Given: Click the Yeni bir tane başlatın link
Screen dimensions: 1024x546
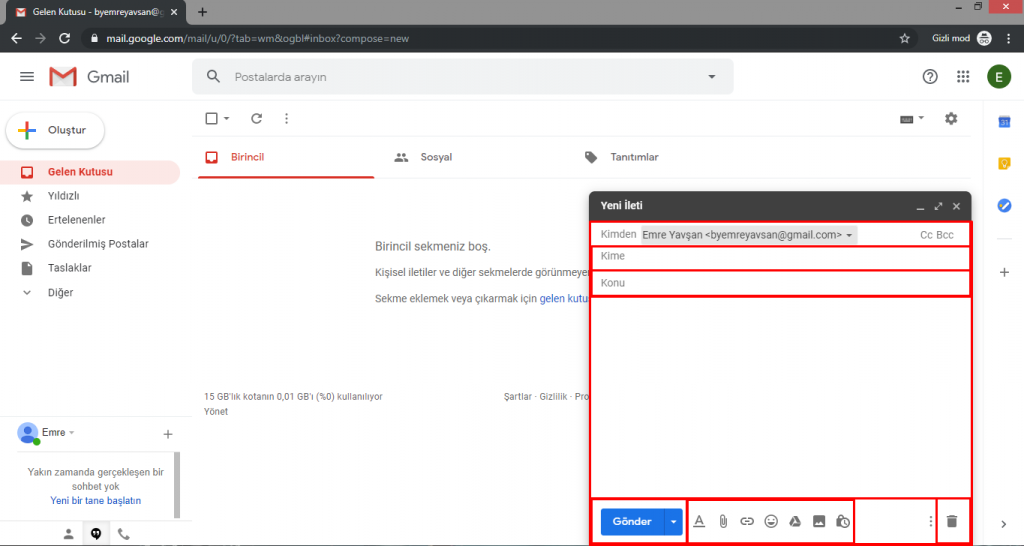Looking at the screenshot, I should click(95, 500).
